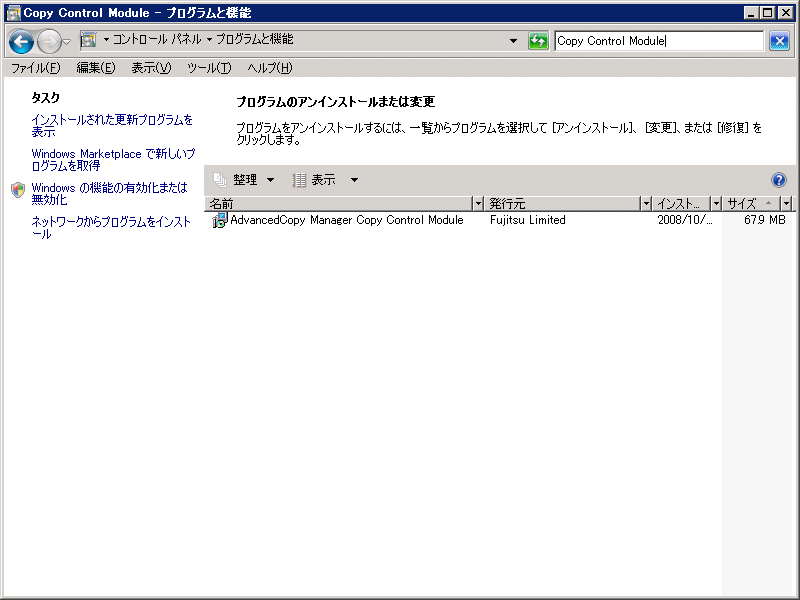Open Windows Marketplace で新しいプログラムを取得 link
Image resolution: width=800 pixels, height=600 pixels.
point(113,160)
